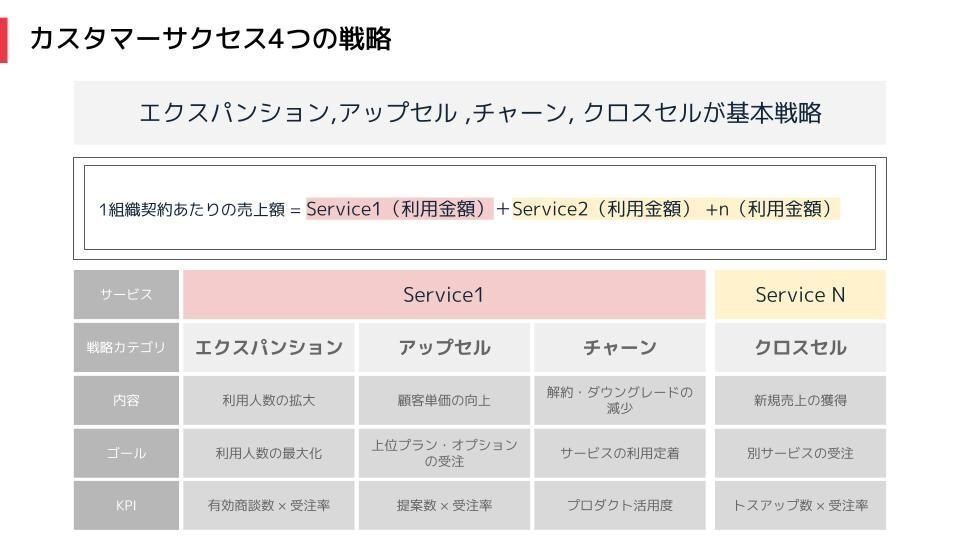Click the 1組織契約あたりの売上額 formula label
This screenshot has width=960, height=540.
tap(192, 209)
